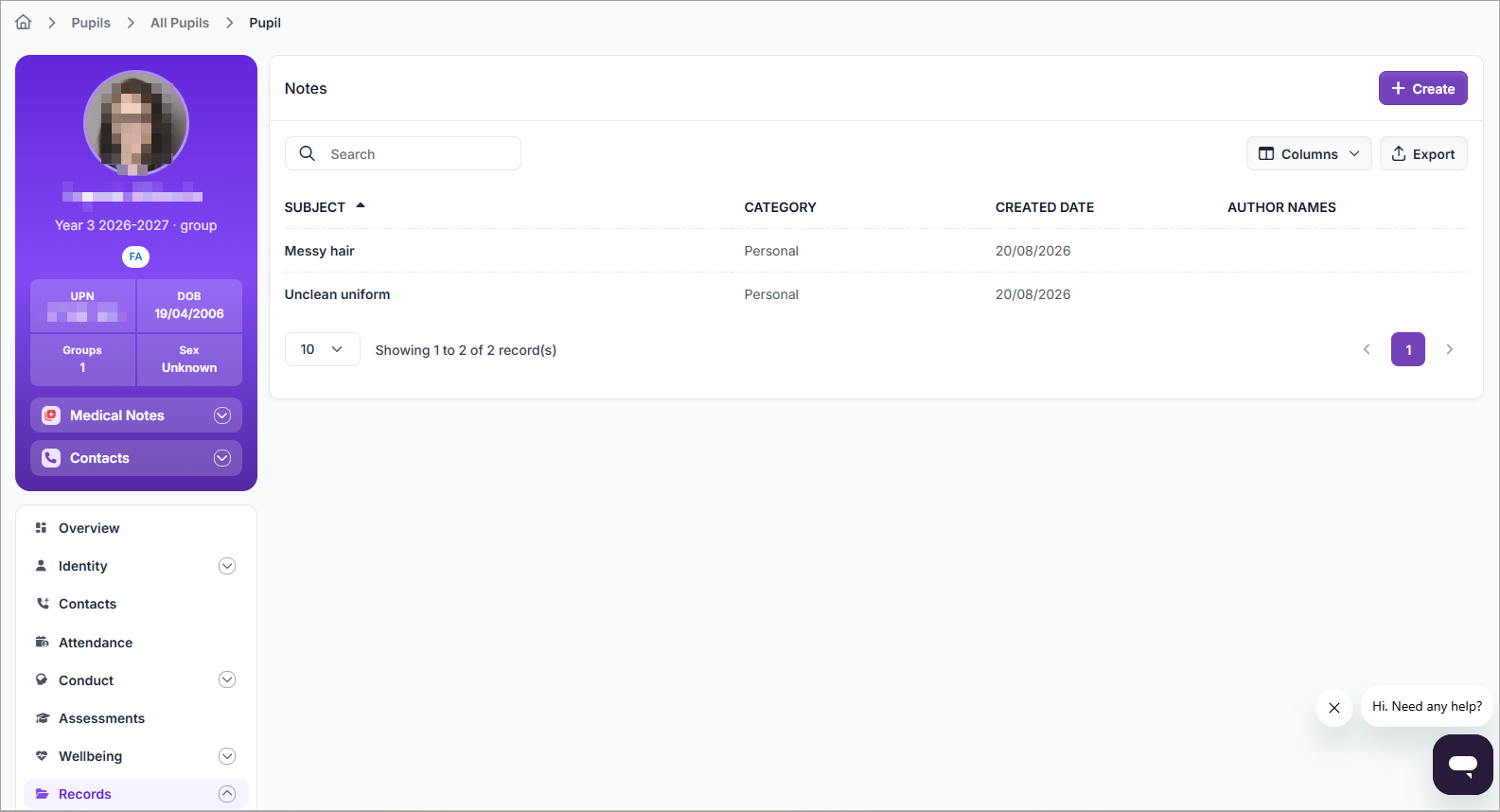The height and width of the screenshot is (812, 1500).
Task: Click the Records folder icon
Action: coord(42,794)
